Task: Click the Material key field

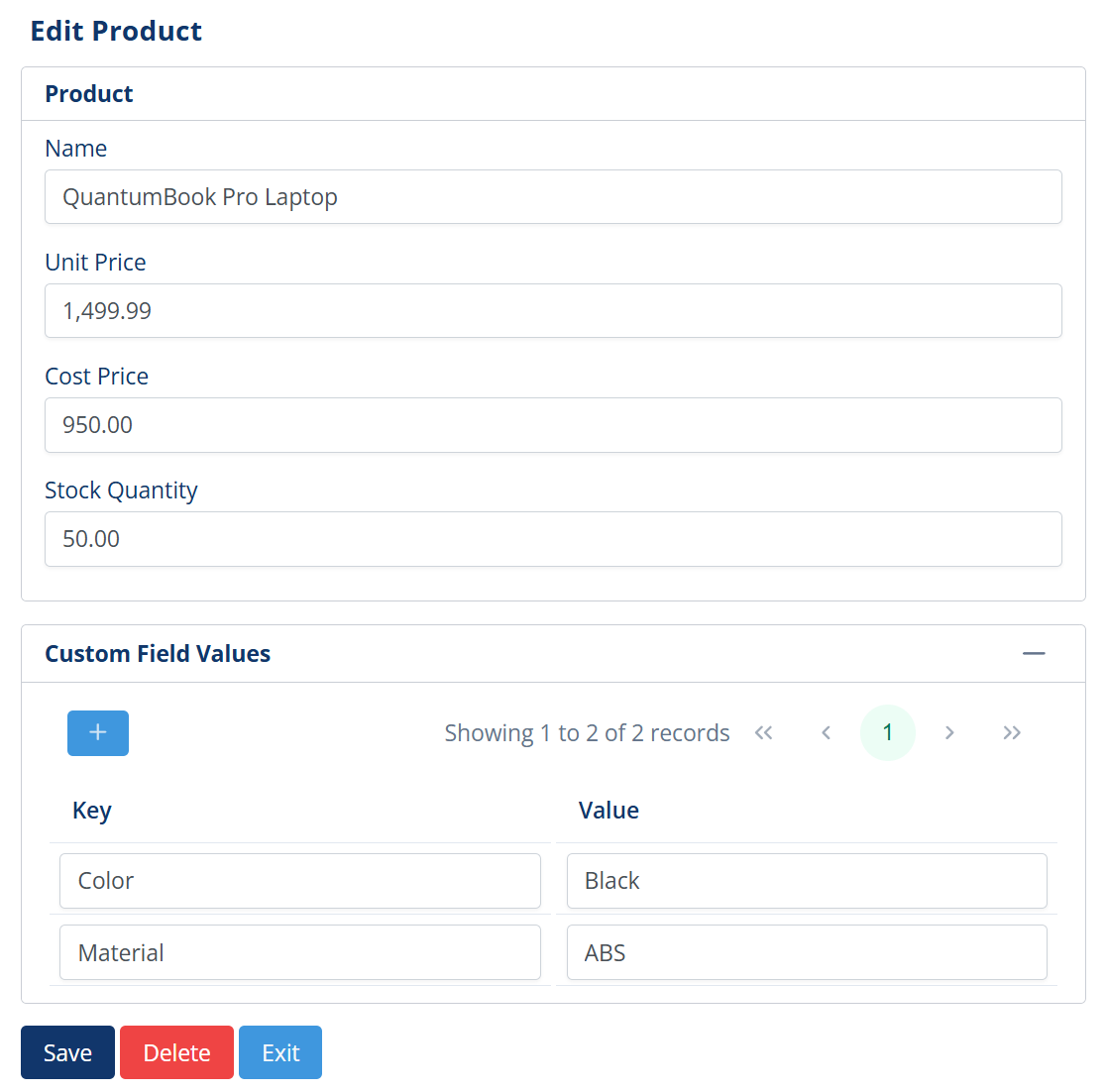Action: [299, 951]
